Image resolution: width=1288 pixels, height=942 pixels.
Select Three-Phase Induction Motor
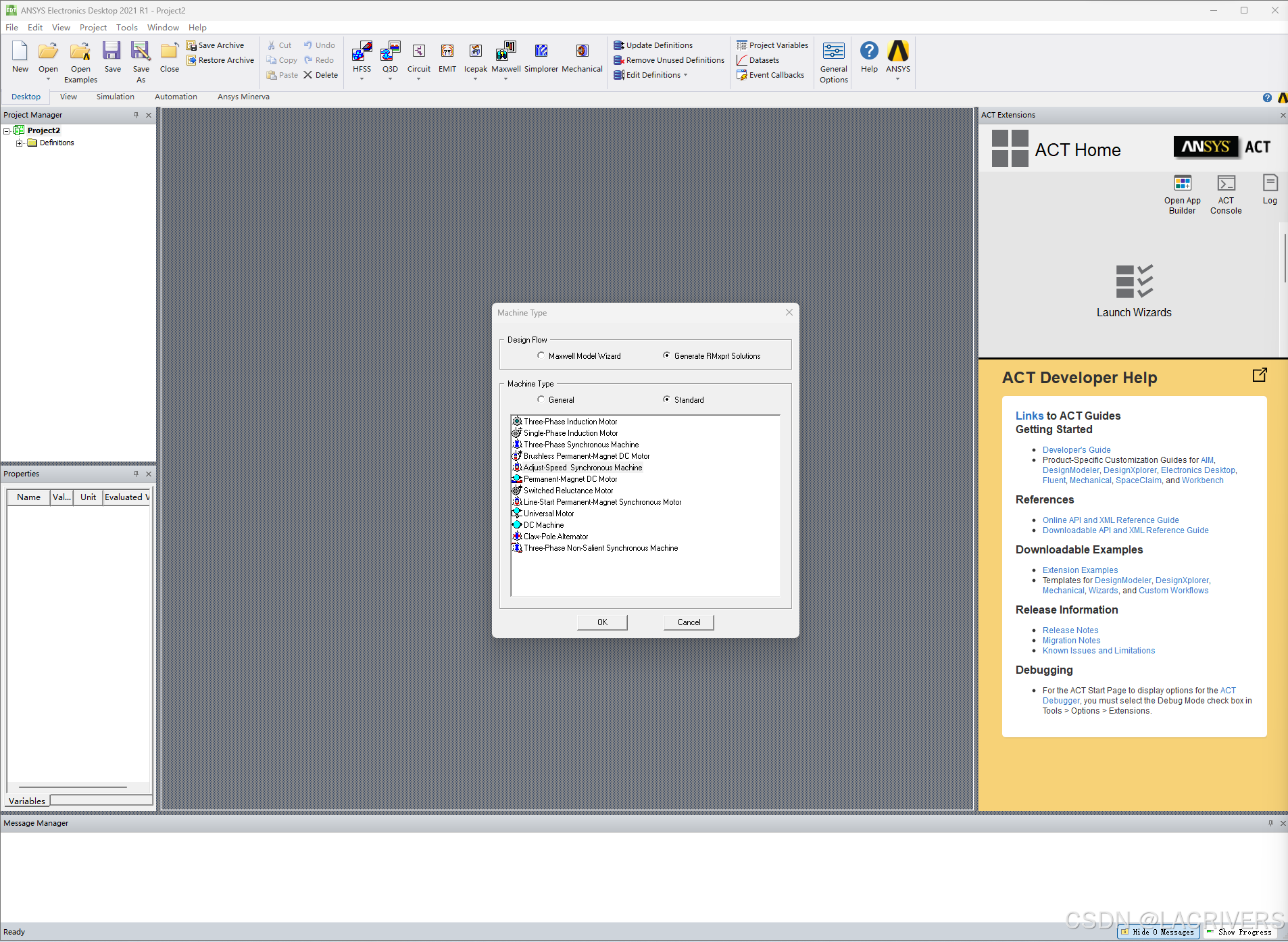point(570,422)
